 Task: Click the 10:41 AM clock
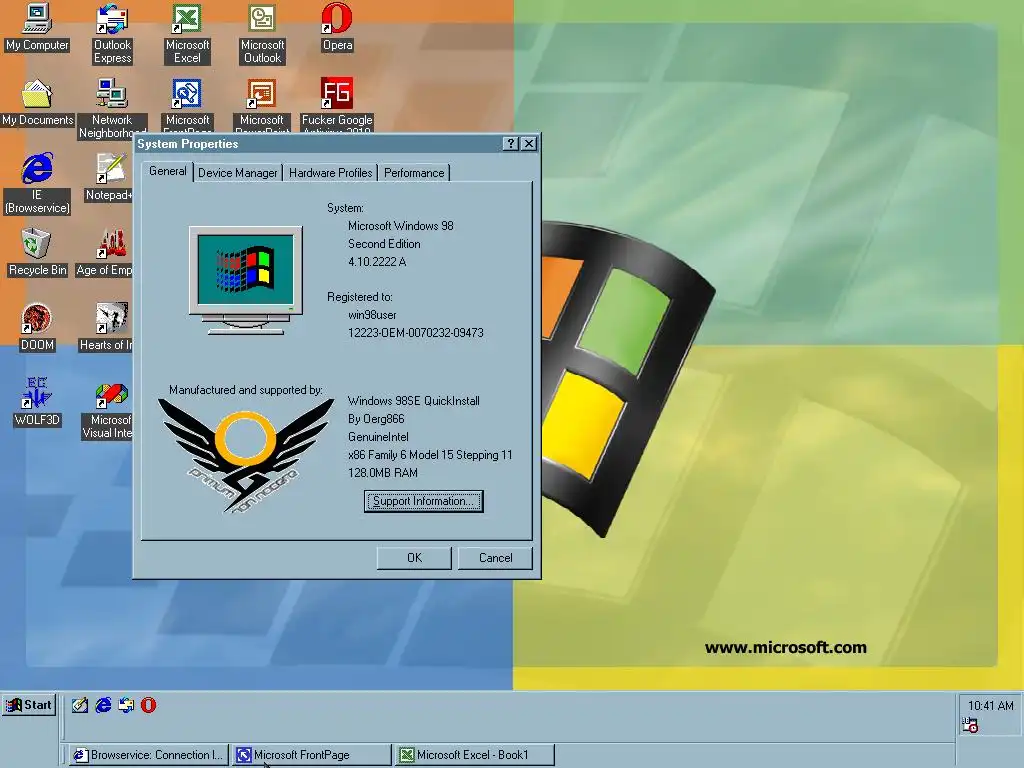(x=990, y=706)
